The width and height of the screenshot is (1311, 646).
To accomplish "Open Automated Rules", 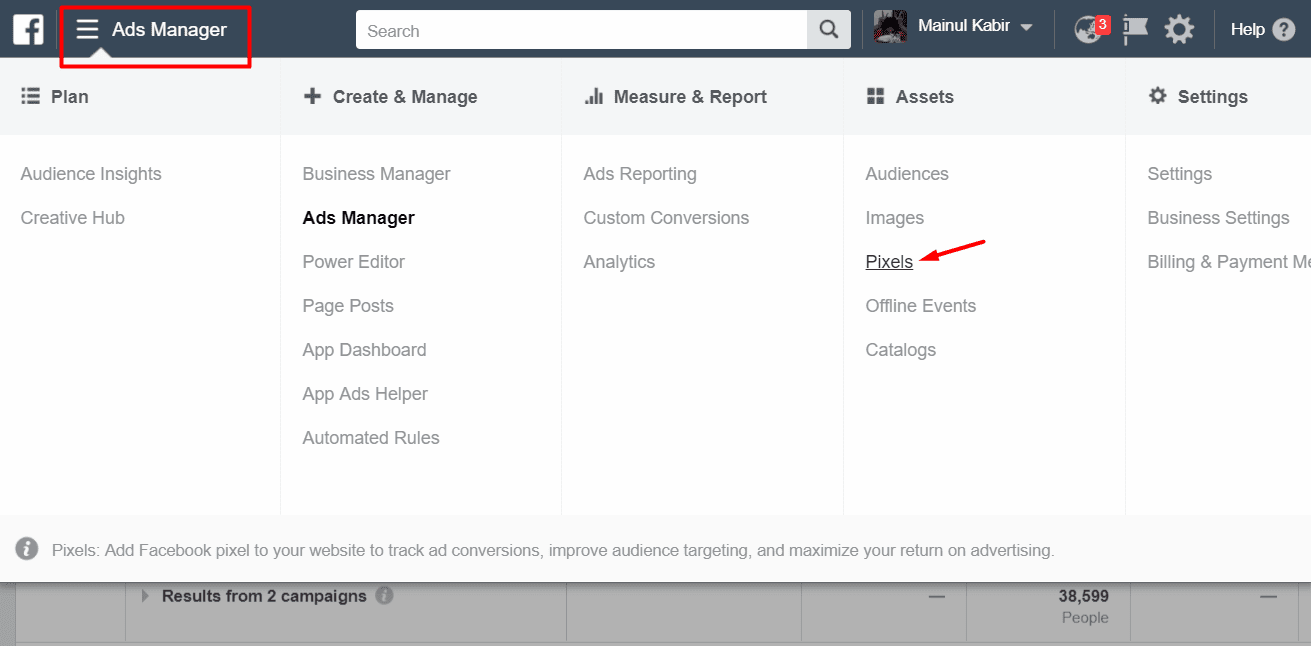I will (371, 438).
